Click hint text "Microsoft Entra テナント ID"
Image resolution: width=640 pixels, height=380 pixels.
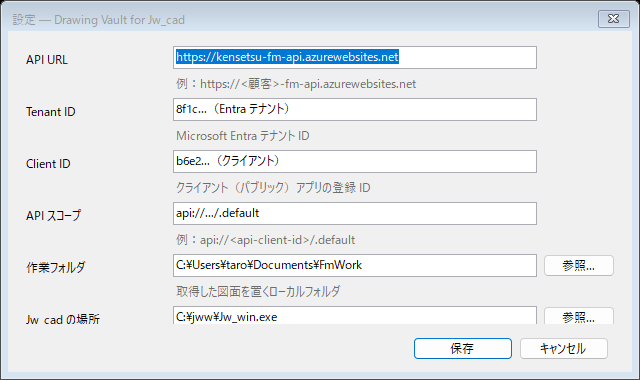(x=243, y=136)
